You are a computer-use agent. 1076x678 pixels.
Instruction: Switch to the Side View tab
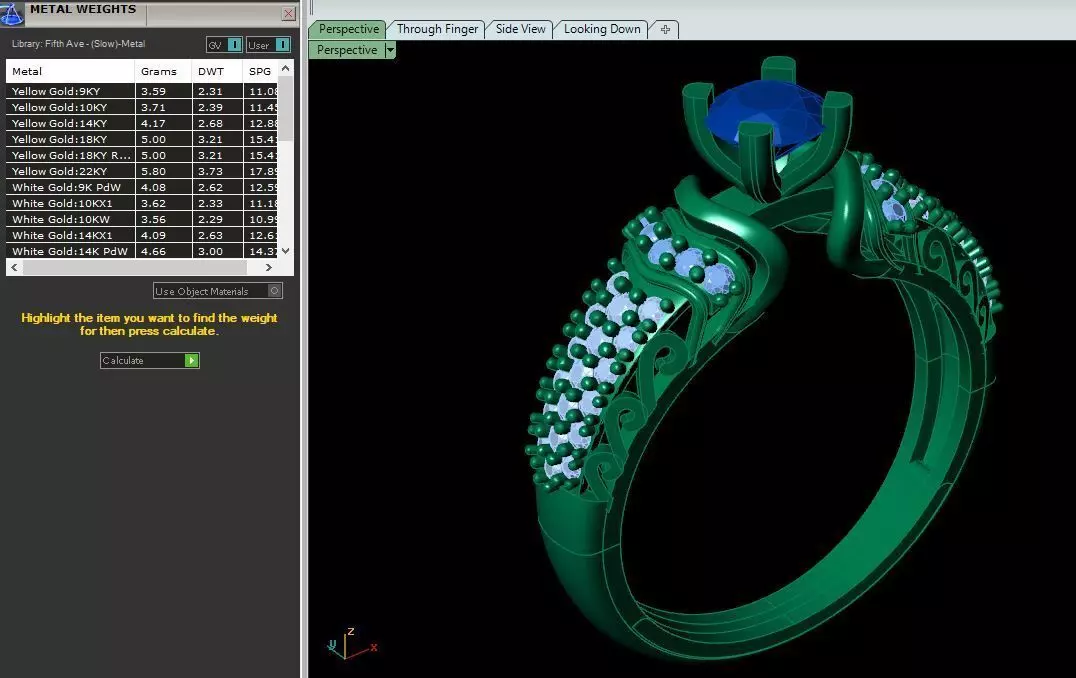520,29
